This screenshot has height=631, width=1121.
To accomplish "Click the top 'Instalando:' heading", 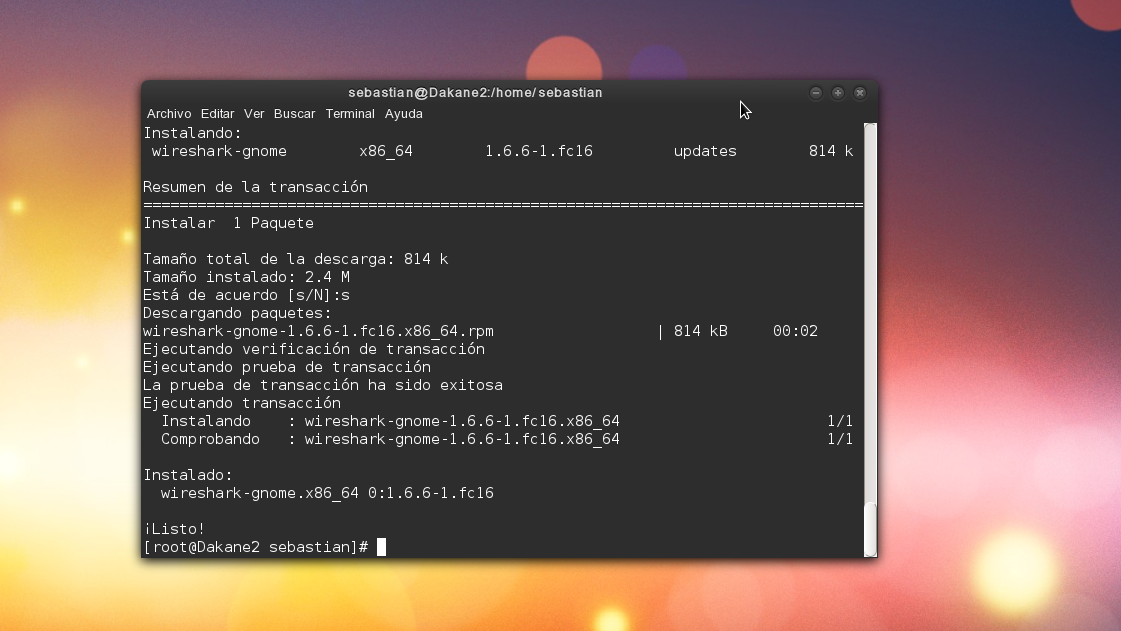I will pos(193,133).
